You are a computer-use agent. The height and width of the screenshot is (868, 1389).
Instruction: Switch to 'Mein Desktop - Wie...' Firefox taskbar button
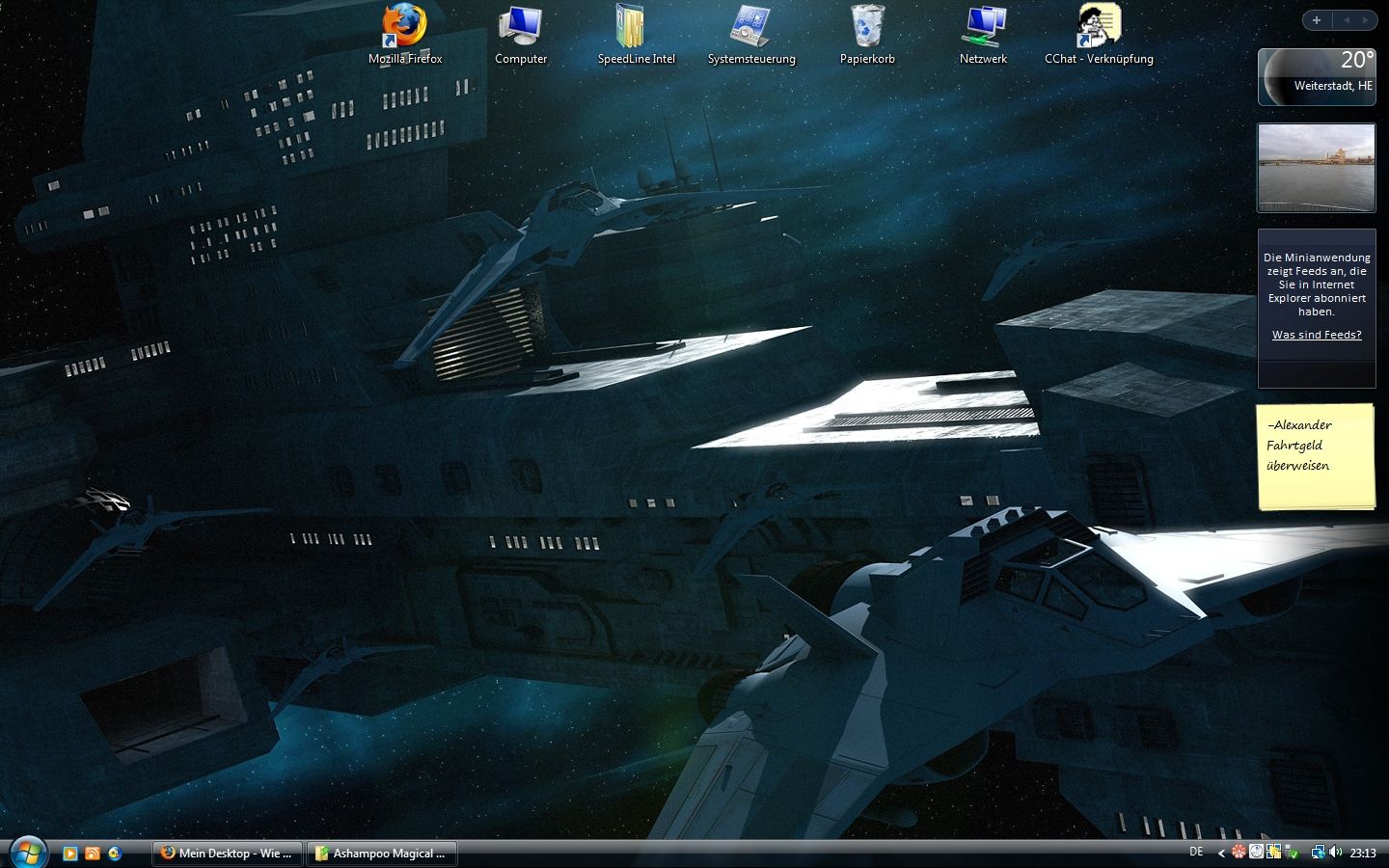228,854
